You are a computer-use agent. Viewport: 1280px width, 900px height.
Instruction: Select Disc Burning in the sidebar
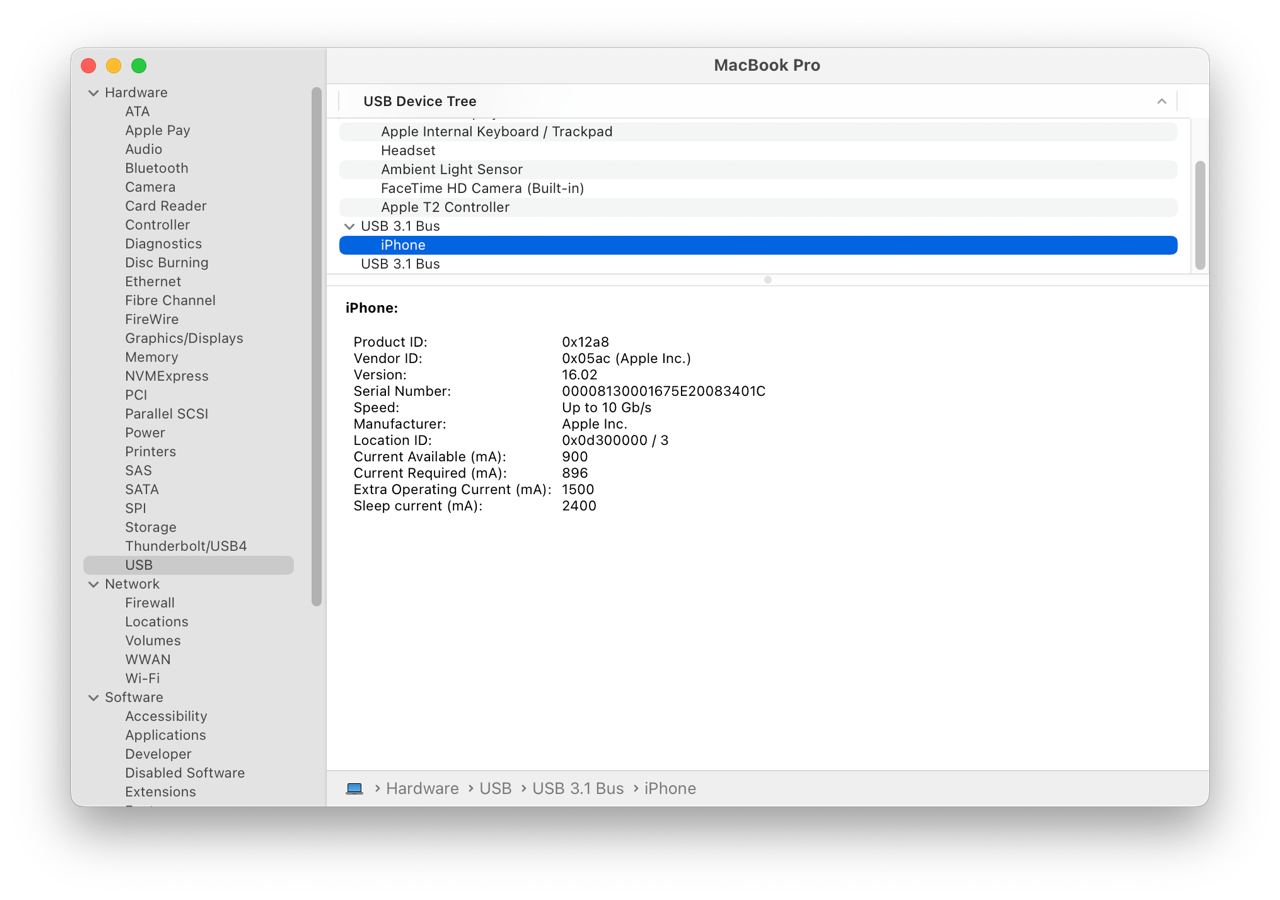(x=166, y=263)
